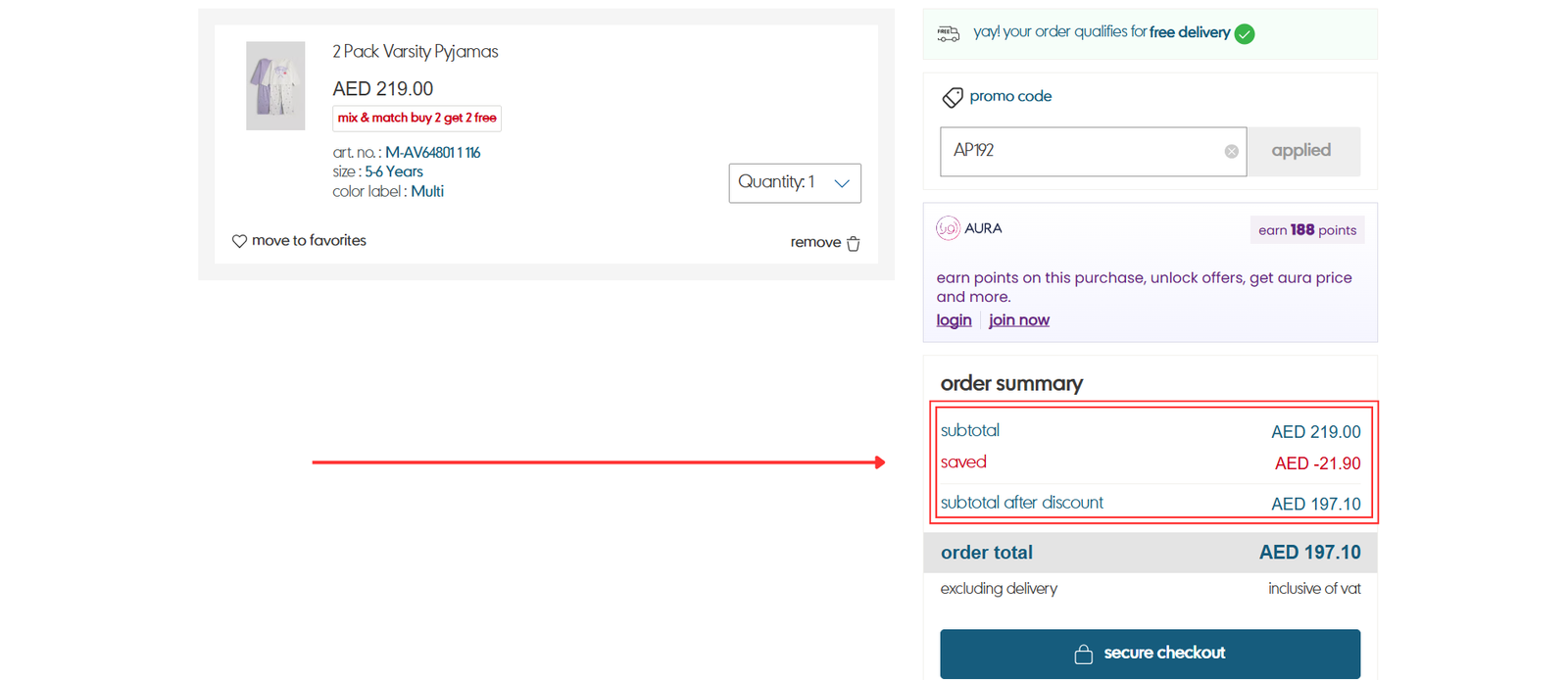Follow the AURA join now link
This screenshot has width=1568, height=680.
pyautogui.click(x=1018, y=320)
